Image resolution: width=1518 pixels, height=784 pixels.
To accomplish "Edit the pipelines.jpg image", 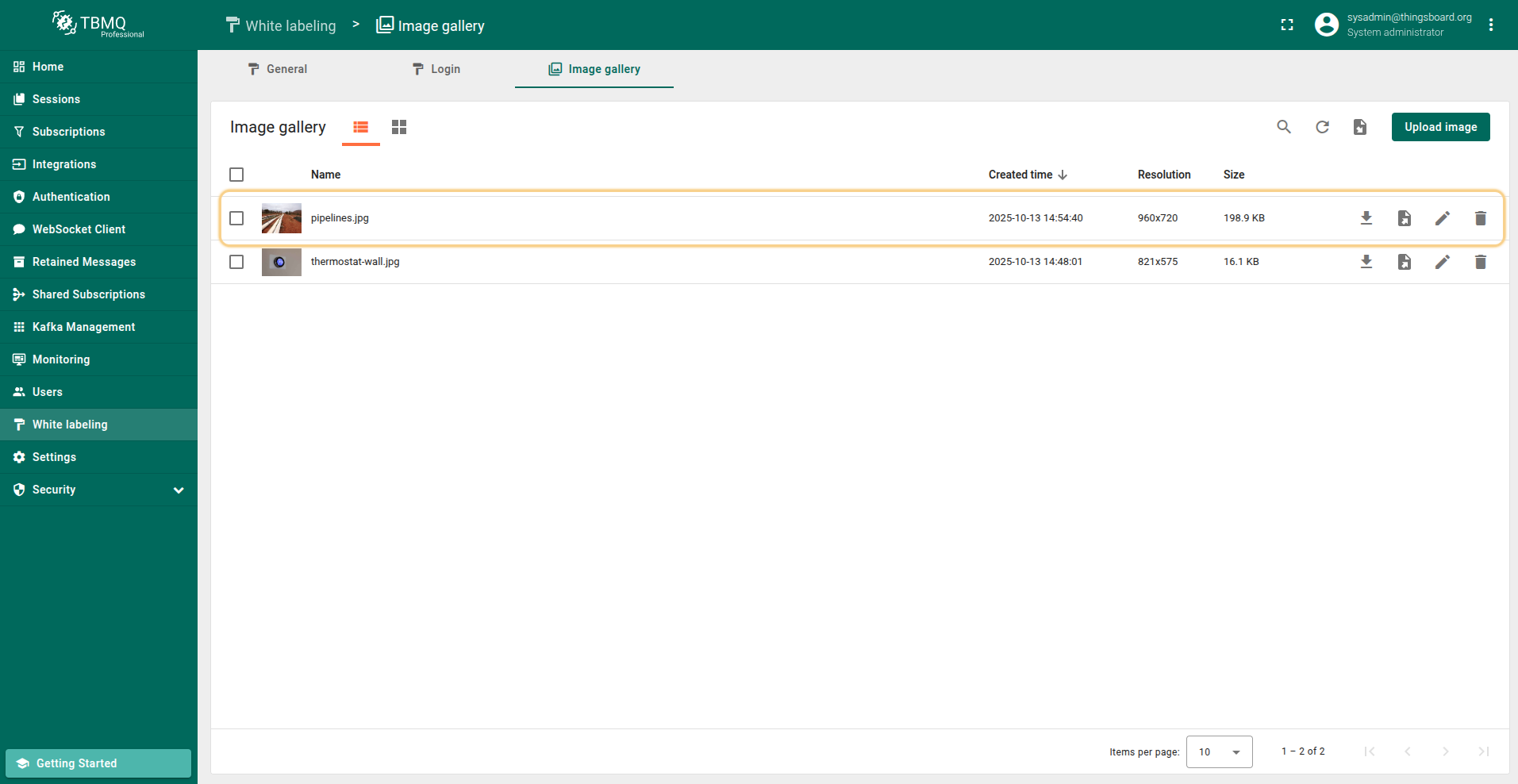I will pos(1442,218).
